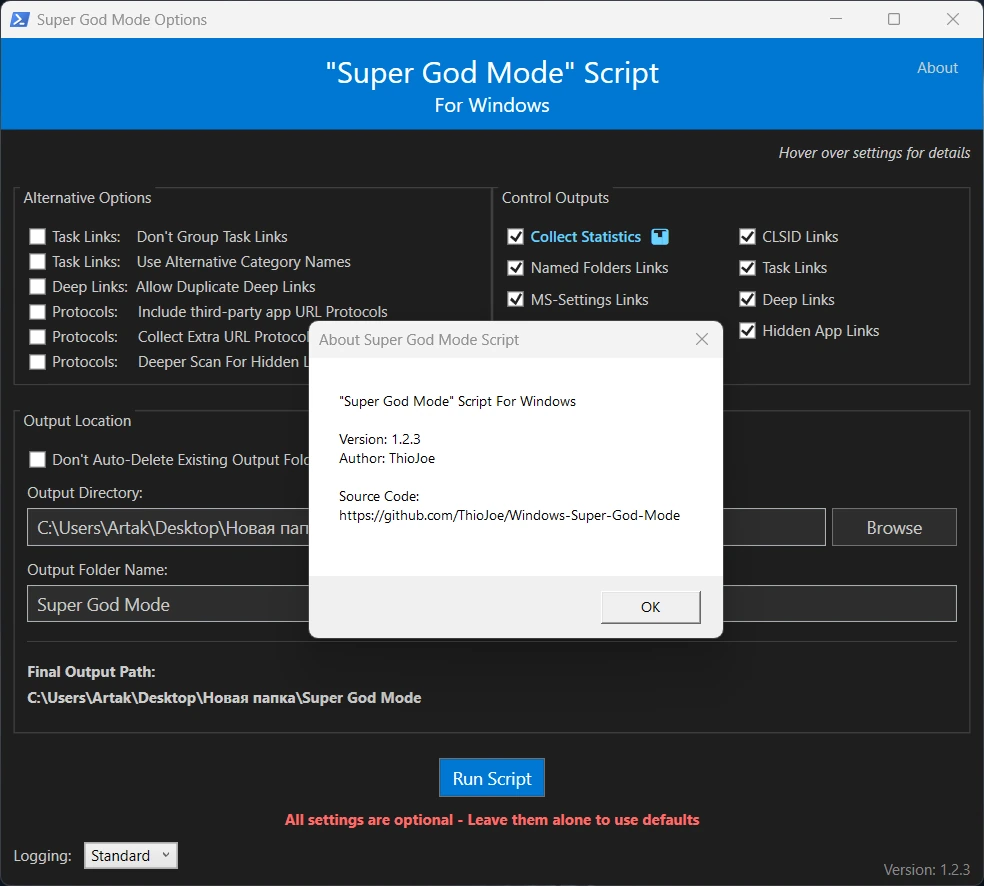Viewport: 984px width, 886px height.
Task: Click the Output Folder Name field
Action: (491, 604)
